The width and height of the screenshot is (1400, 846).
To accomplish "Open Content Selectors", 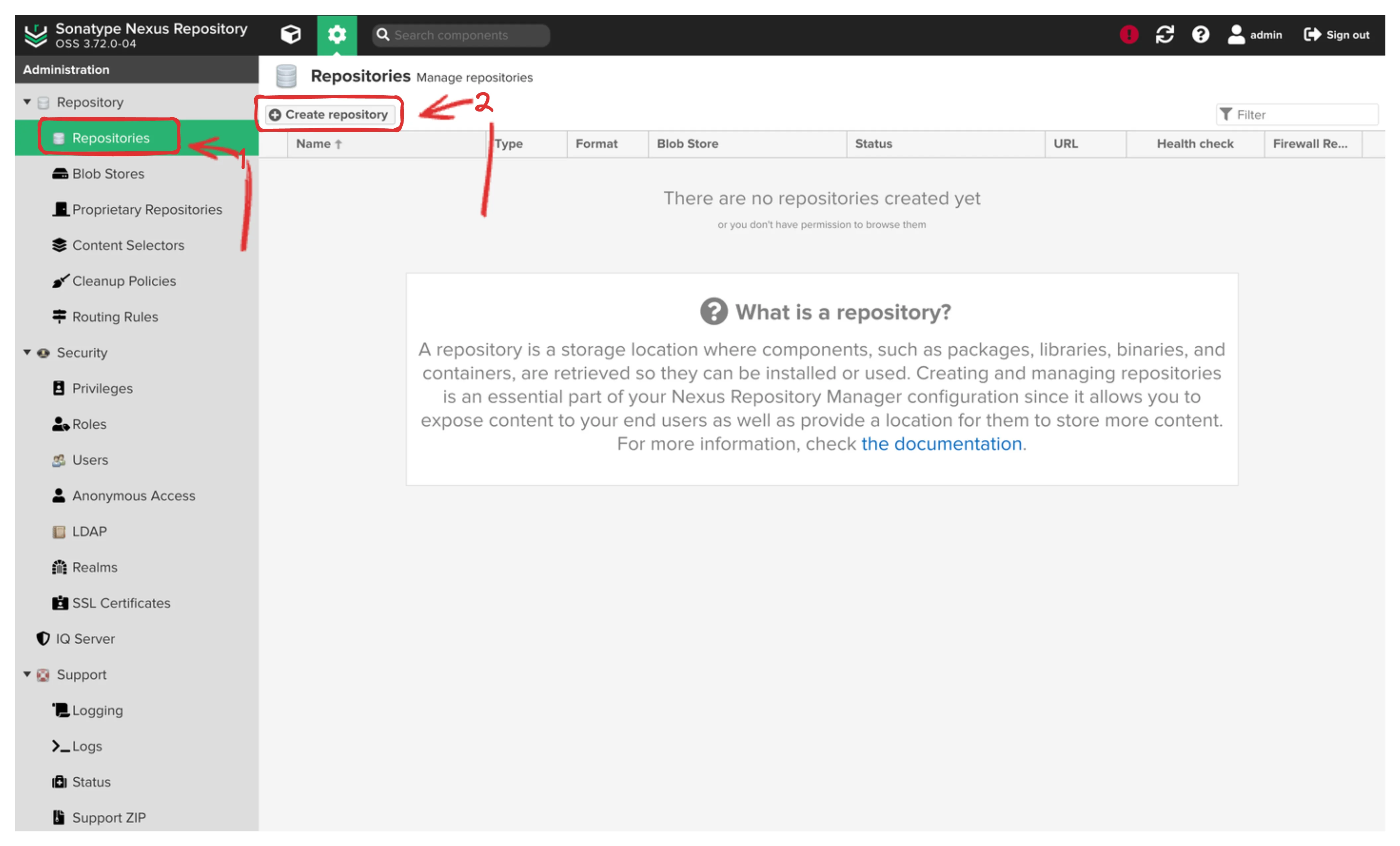I will [x=136, y=246].
